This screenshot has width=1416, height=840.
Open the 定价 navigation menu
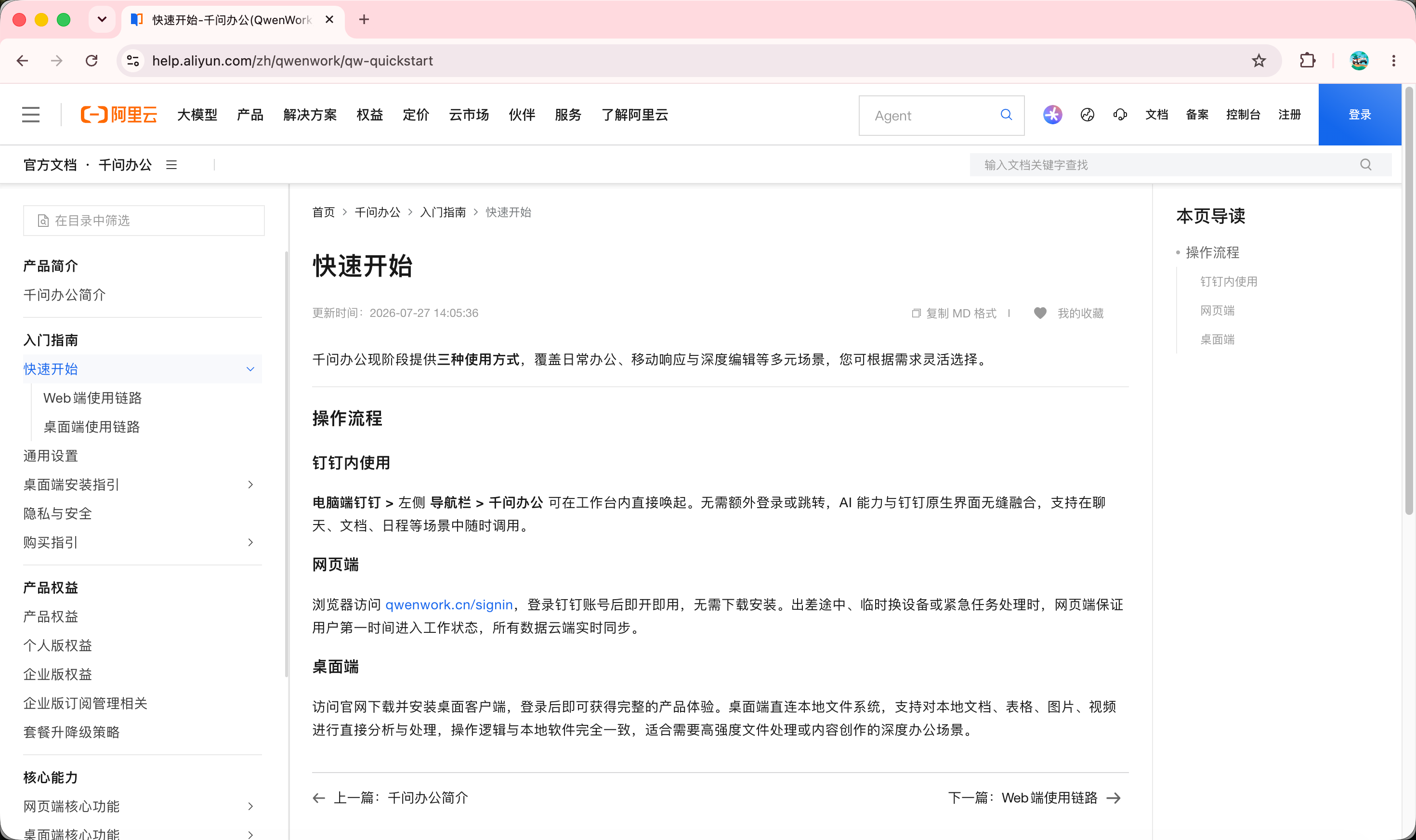coord(416,115)
